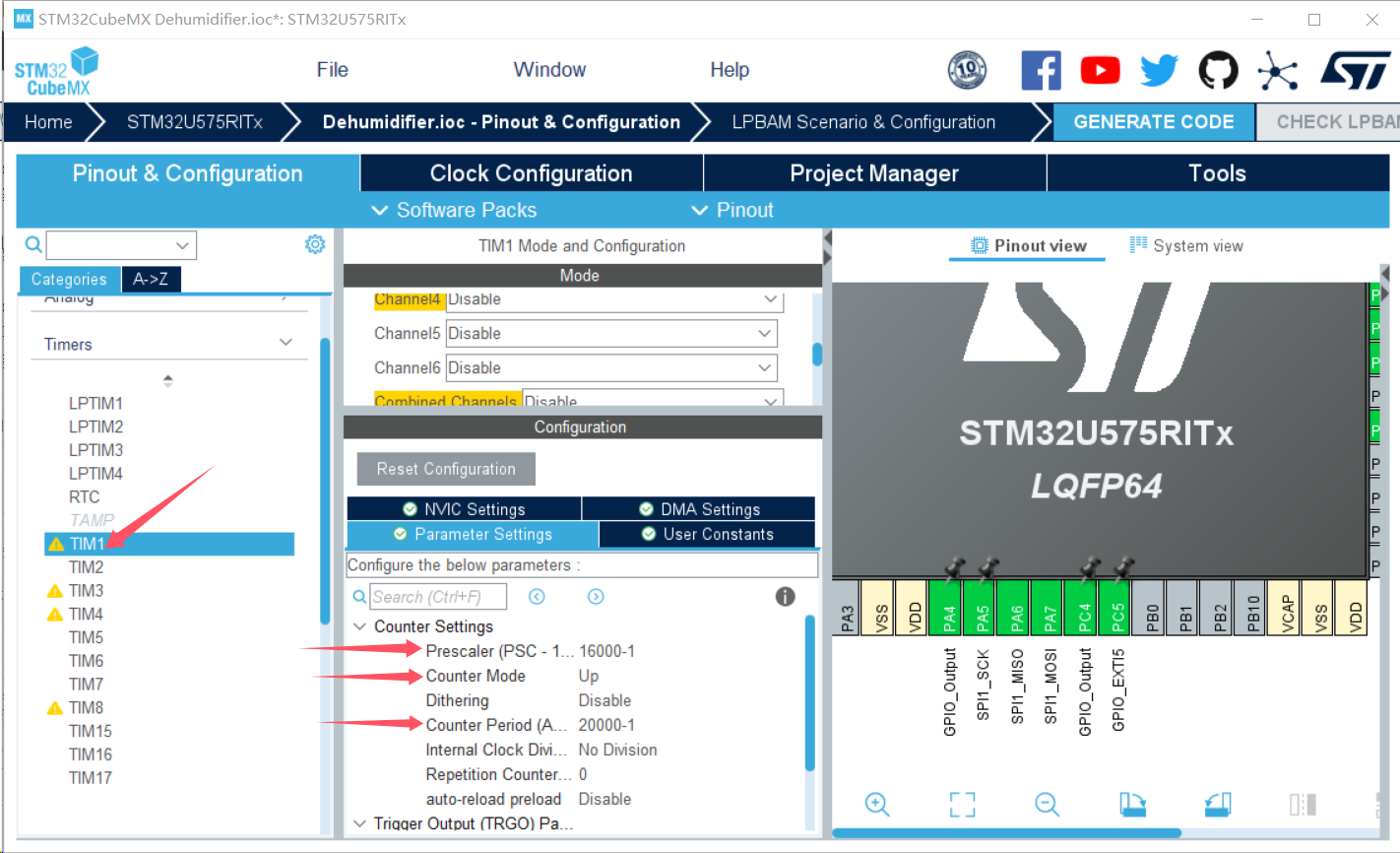1400x853 pixels.
Task: Open the GitHub icon link
Action: point(1218,71)
